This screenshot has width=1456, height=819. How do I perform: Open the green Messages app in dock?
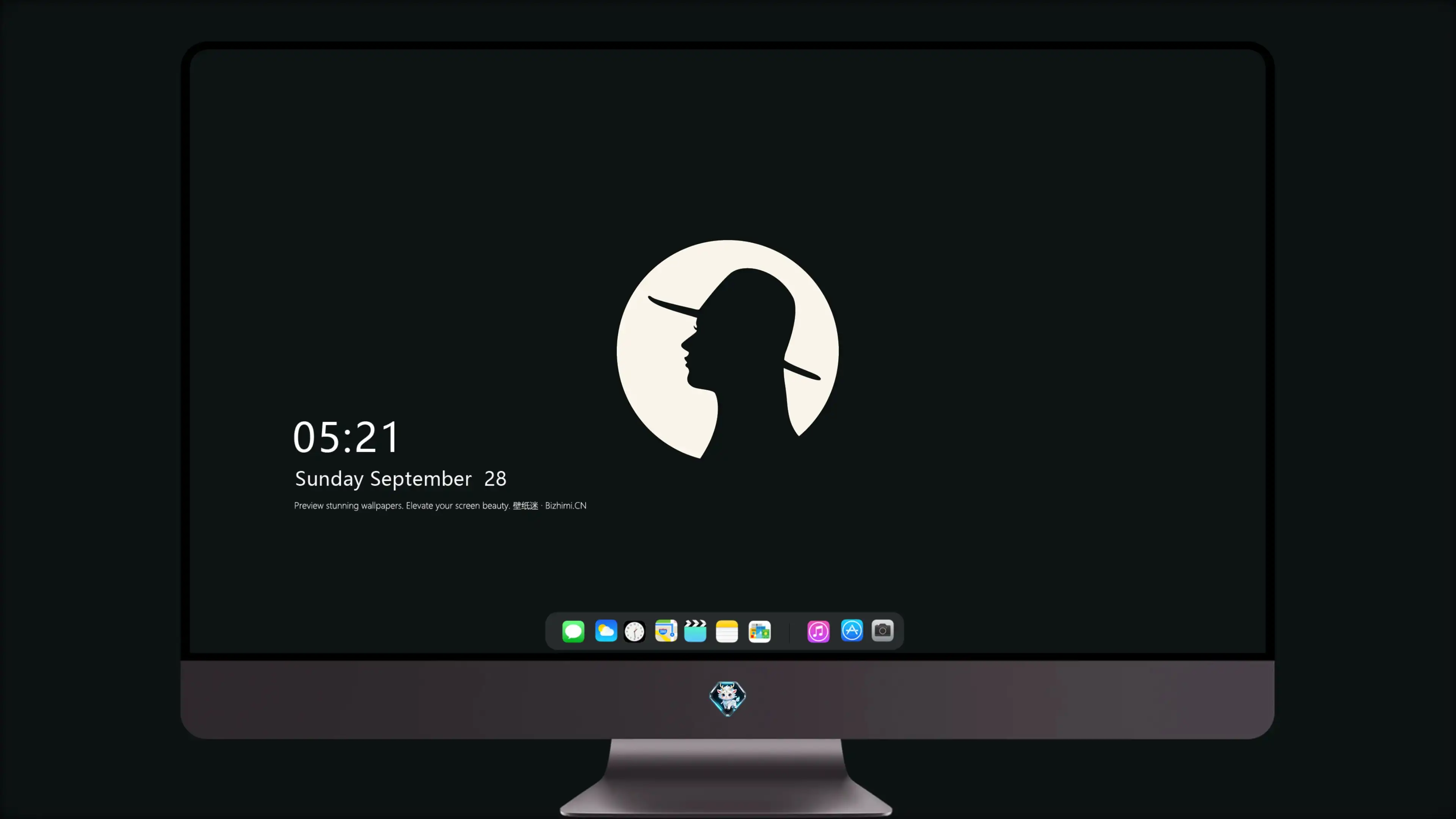(573, 631)
